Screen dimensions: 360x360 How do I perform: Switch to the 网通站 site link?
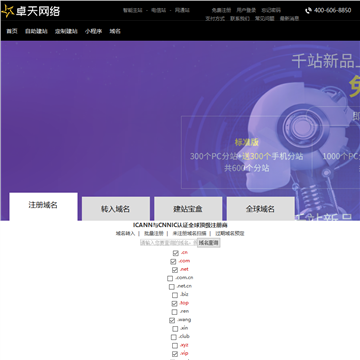[182, 10]
